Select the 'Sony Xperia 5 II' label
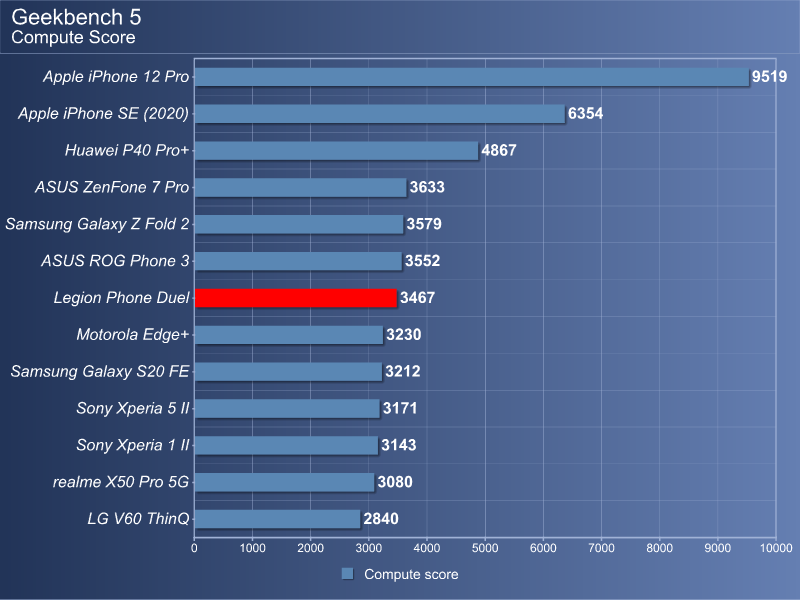The width and height of the screenshot is (800, 600). click(x=133, y=408)
